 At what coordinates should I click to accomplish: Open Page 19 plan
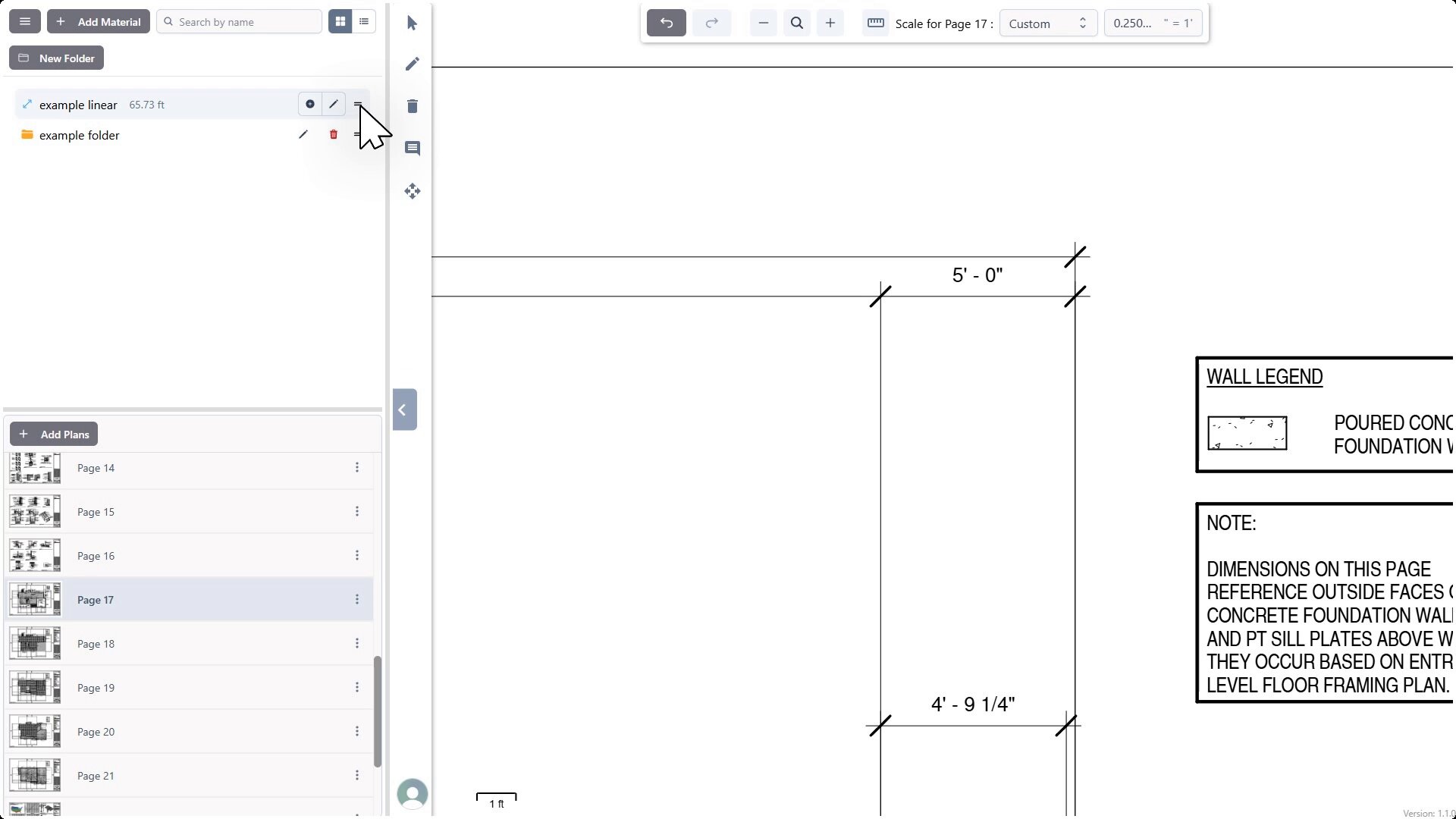point(190,688)
